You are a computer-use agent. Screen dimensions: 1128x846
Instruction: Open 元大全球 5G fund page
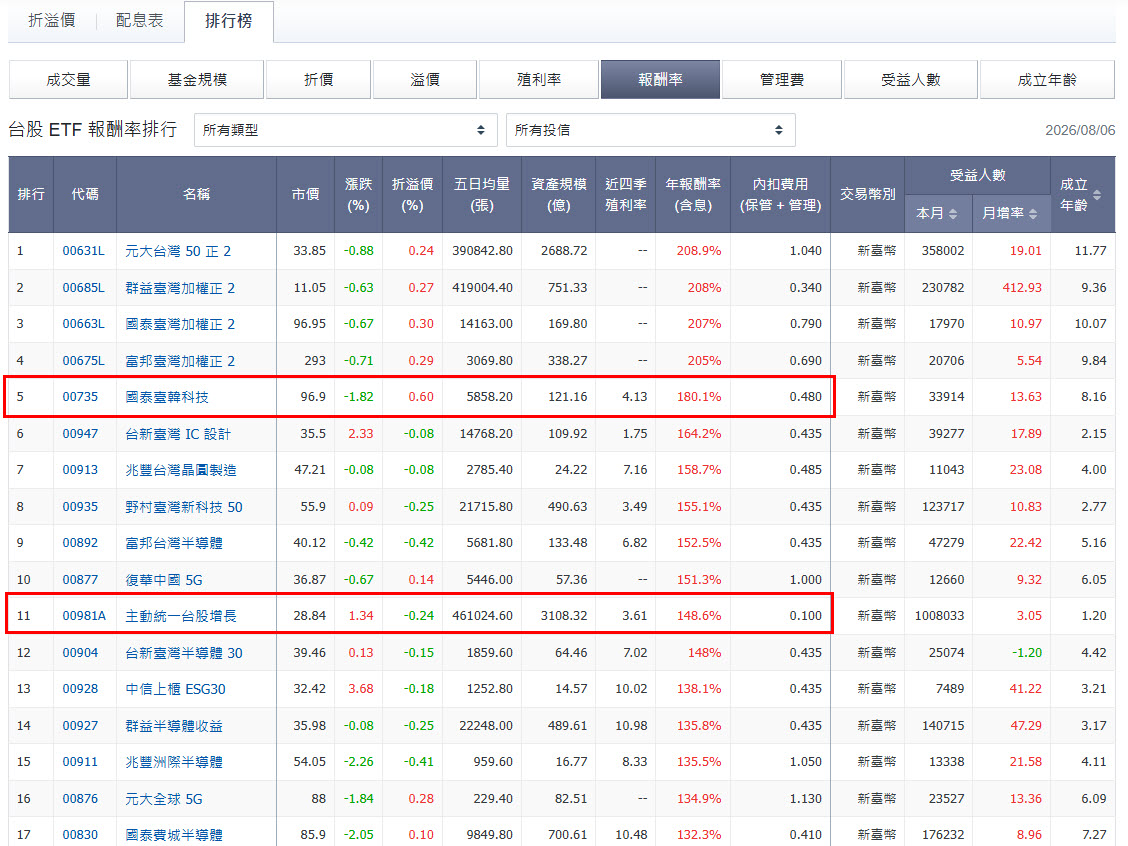tap(163, 799)
